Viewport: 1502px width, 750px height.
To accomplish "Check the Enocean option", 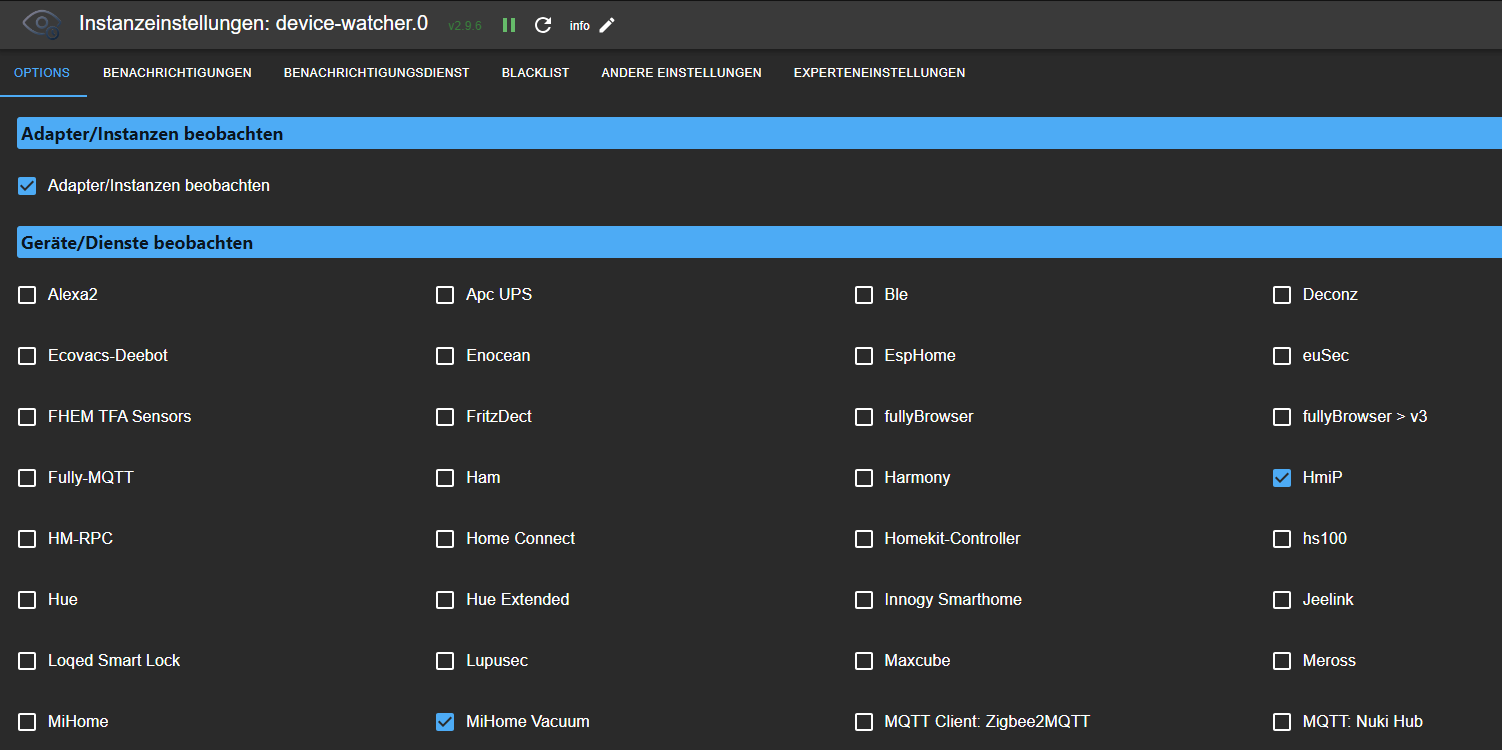I will (445, 356).
